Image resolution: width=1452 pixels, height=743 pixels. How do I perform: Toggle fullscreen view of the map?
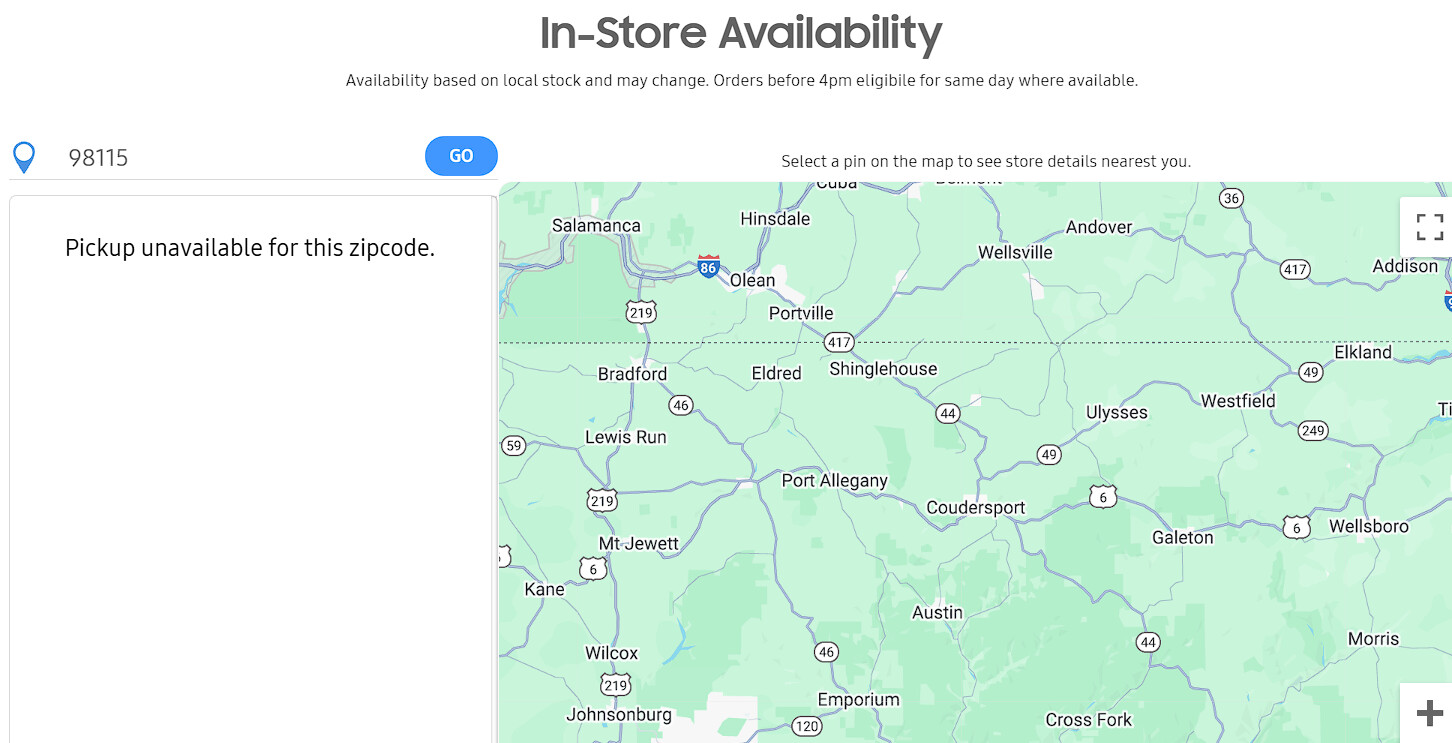click(x=1430, y=227)
